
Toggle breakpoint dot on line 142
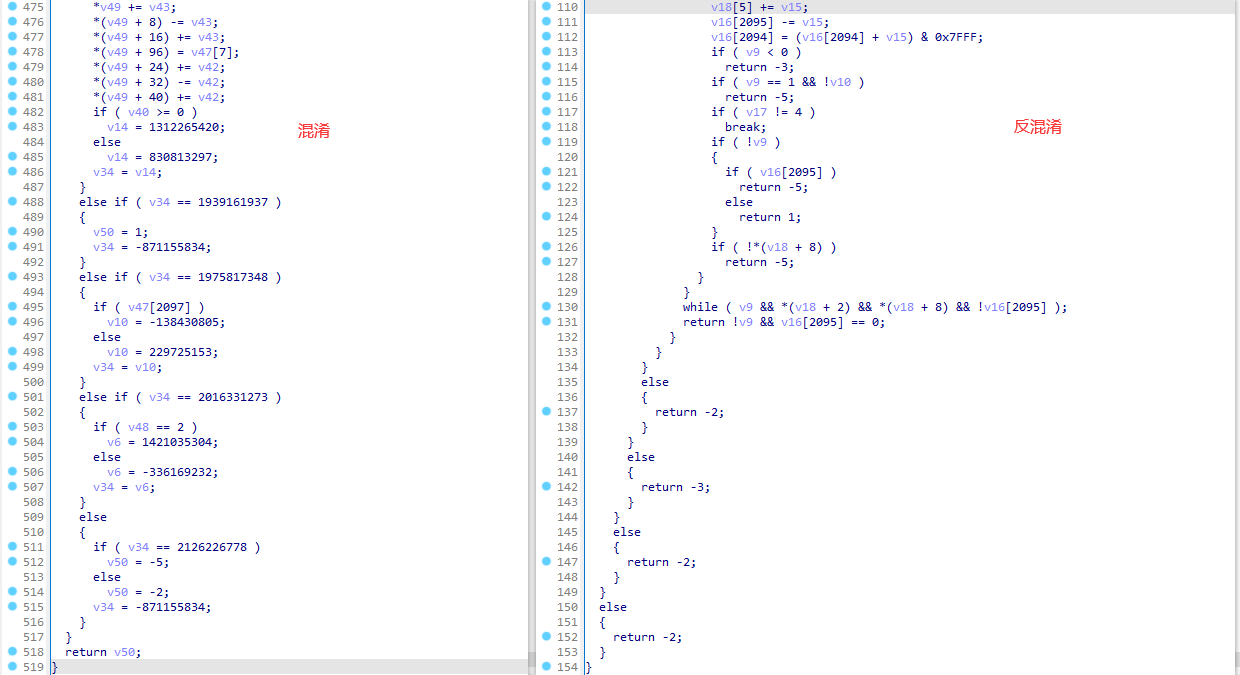point(546,487)
